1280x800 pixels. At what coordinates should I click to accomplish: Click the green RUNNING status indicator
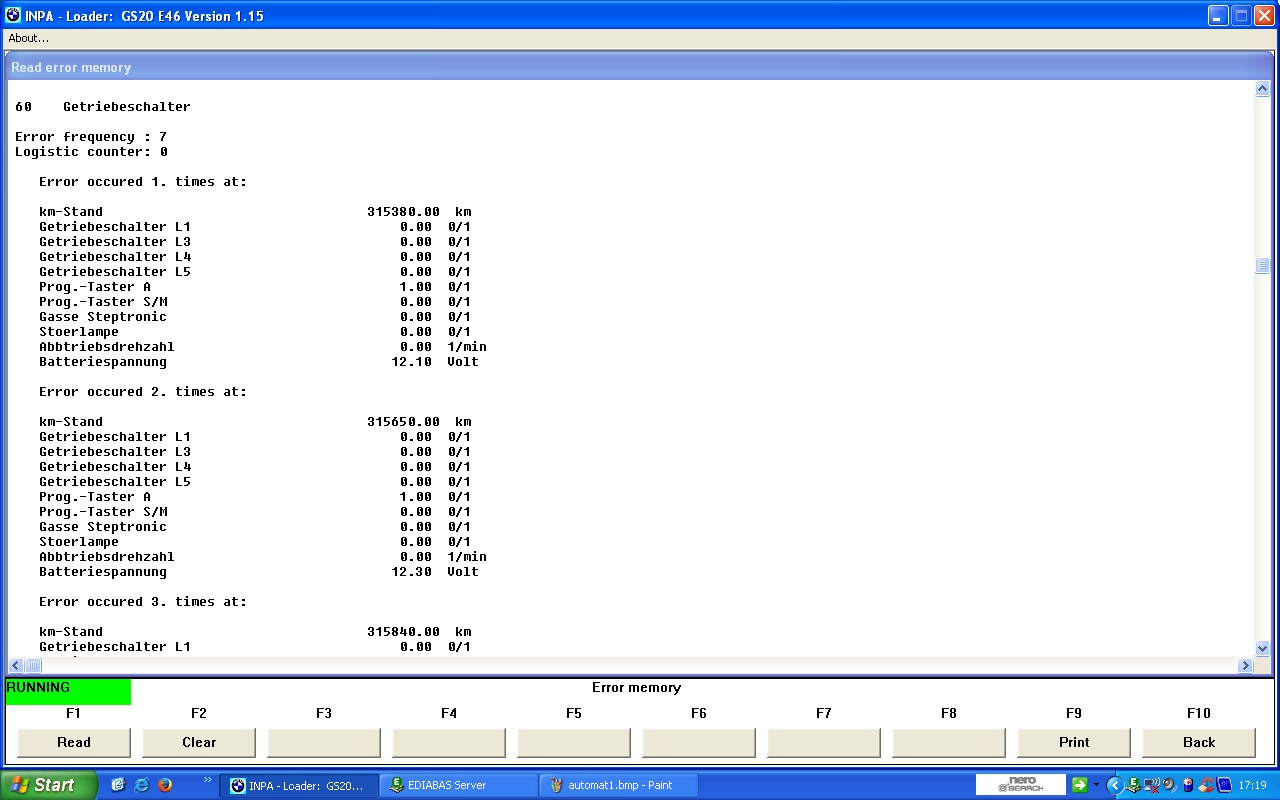pos(68,691)
